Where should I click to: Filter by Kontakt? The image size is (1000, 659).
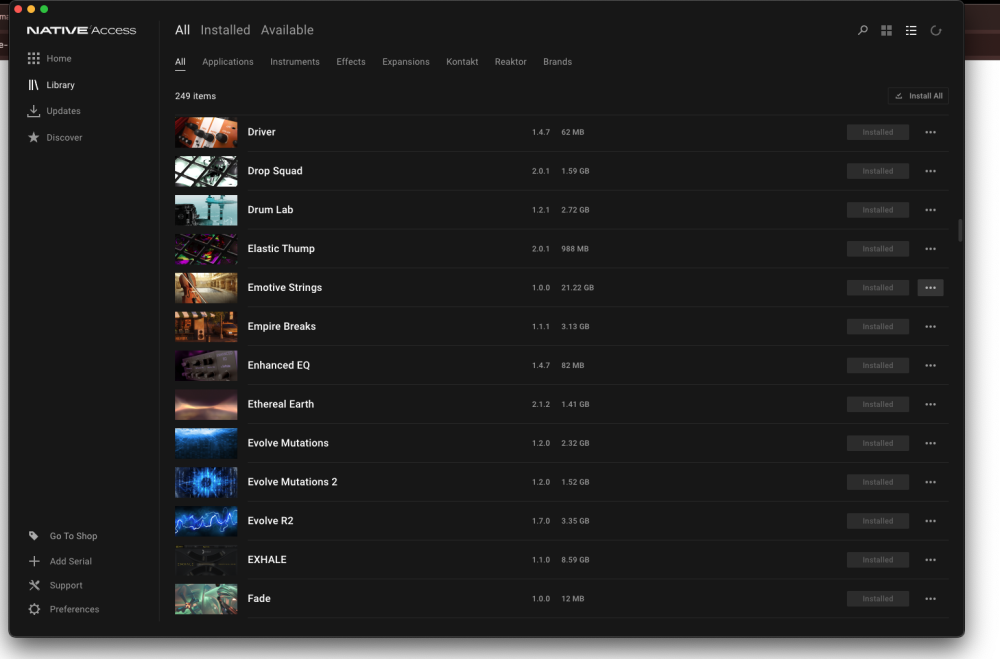462,62
